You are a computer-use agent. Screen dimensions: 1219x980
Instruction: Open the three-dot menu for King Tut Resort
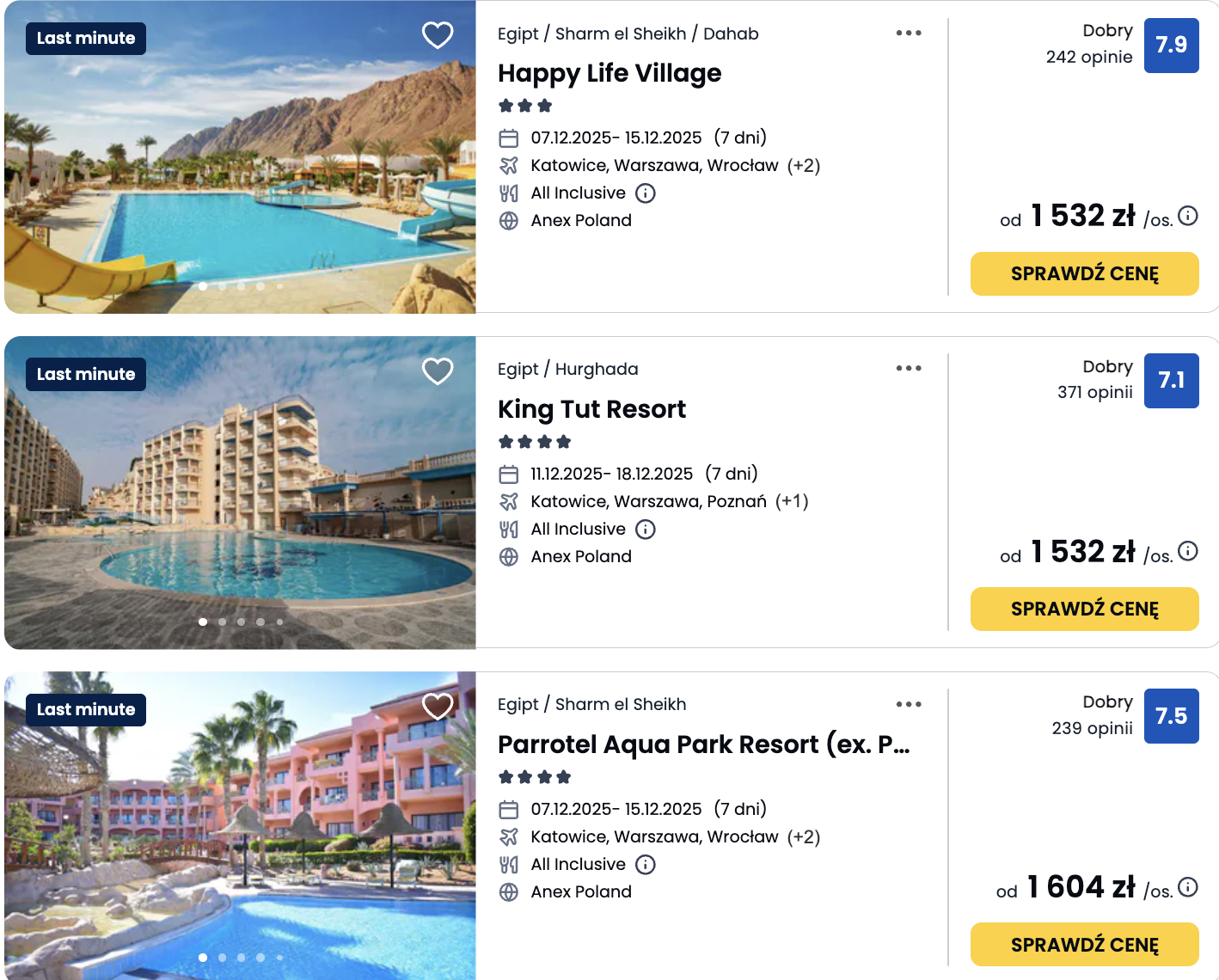[909, 367]
